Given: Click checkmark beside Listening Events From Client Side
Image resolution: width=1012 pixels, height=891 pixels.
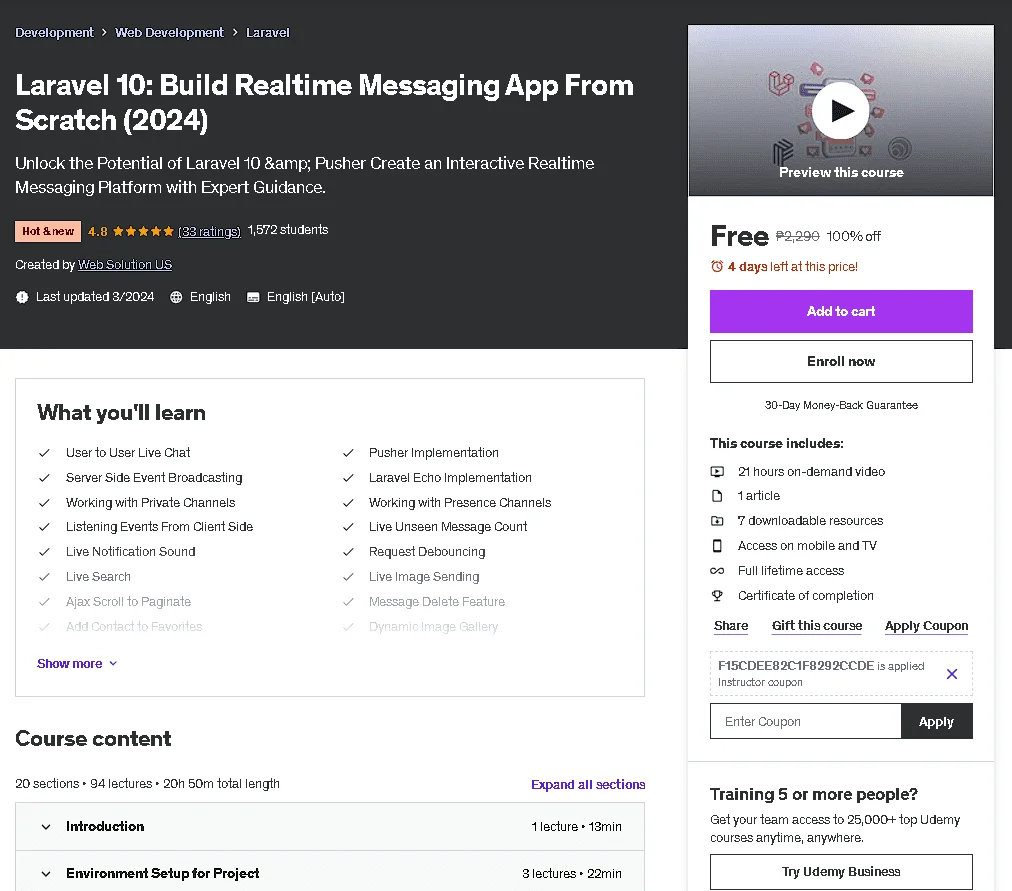Looking at the screenshot, I should point(44,527).
